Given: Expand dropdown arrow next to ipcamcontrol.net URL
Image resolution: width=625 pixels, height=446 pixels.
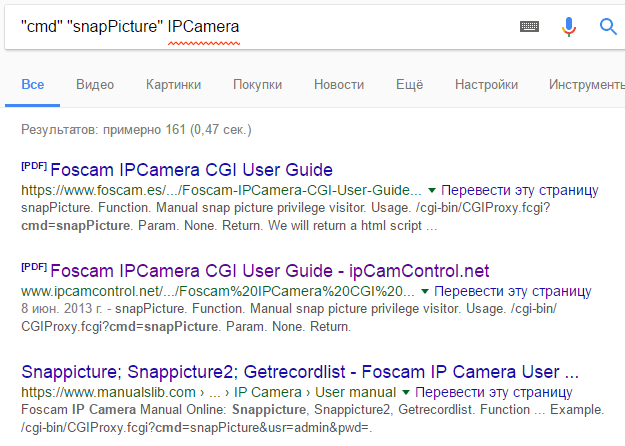Looking at the screenshot, I should (426, 291).
